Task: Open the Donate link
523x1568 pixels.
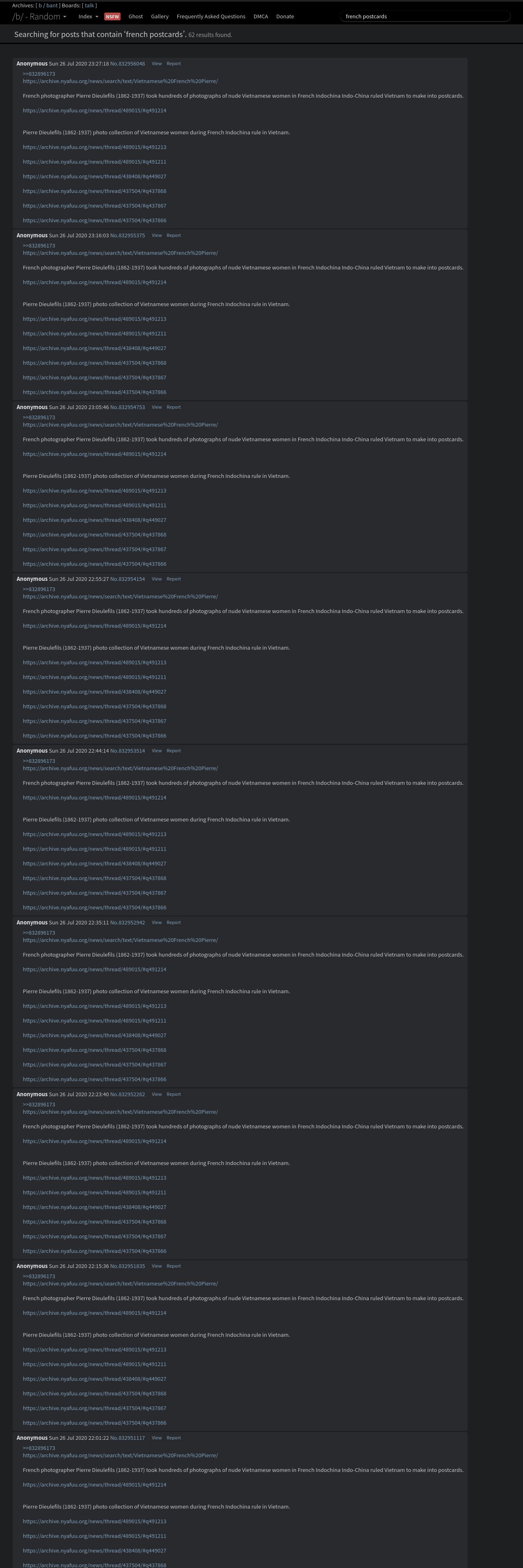Action: [285, 16]
